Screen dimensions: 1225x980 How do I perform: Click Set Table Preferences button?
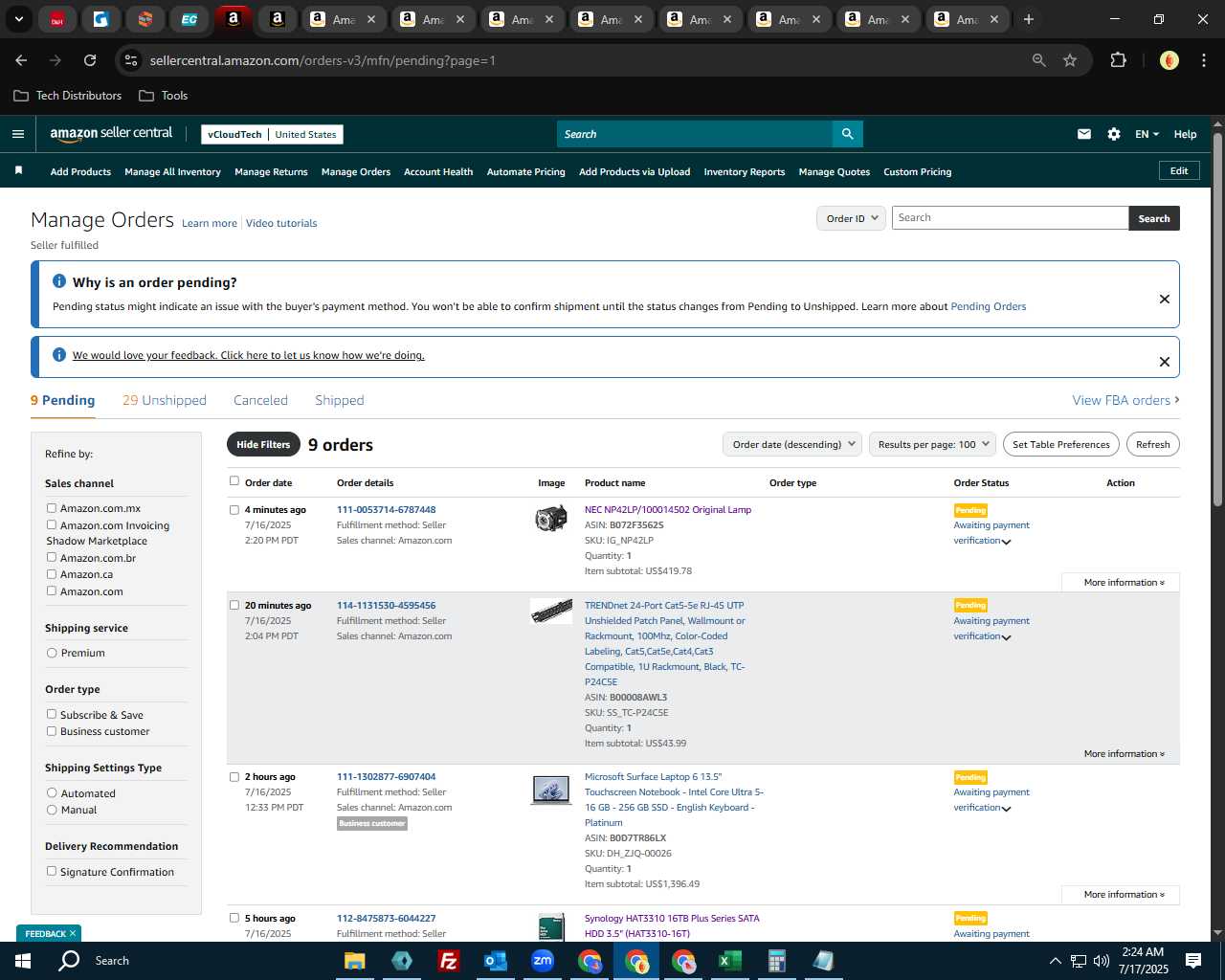pos(1061,444)
